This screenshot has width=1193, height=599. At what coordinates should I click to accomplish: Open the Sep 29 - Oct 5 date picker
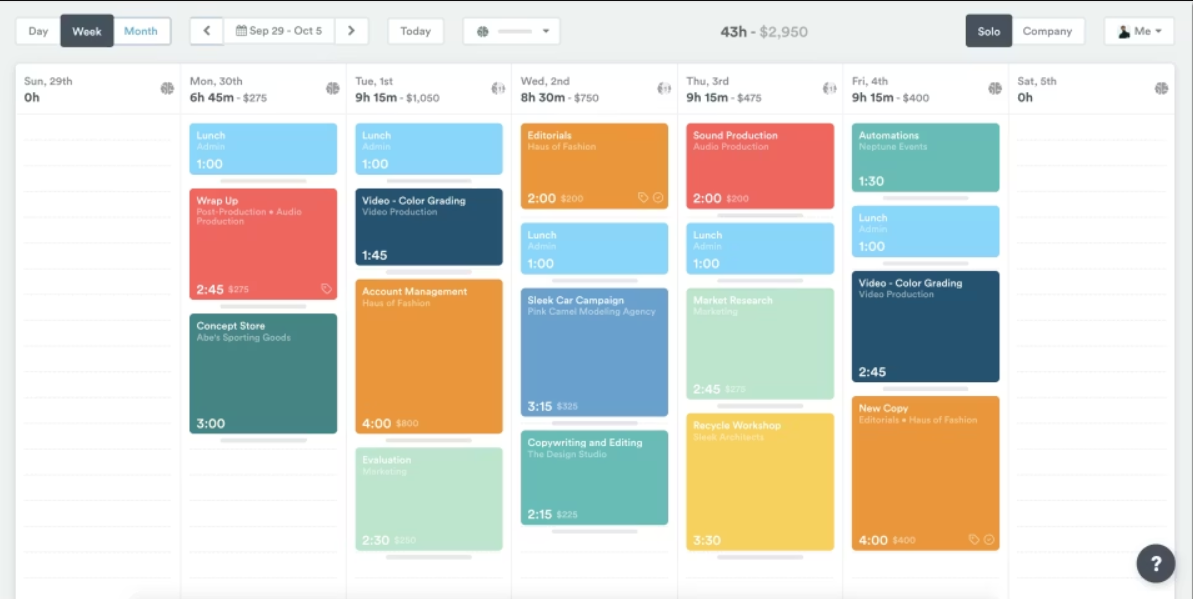click(x=279, y=31)
